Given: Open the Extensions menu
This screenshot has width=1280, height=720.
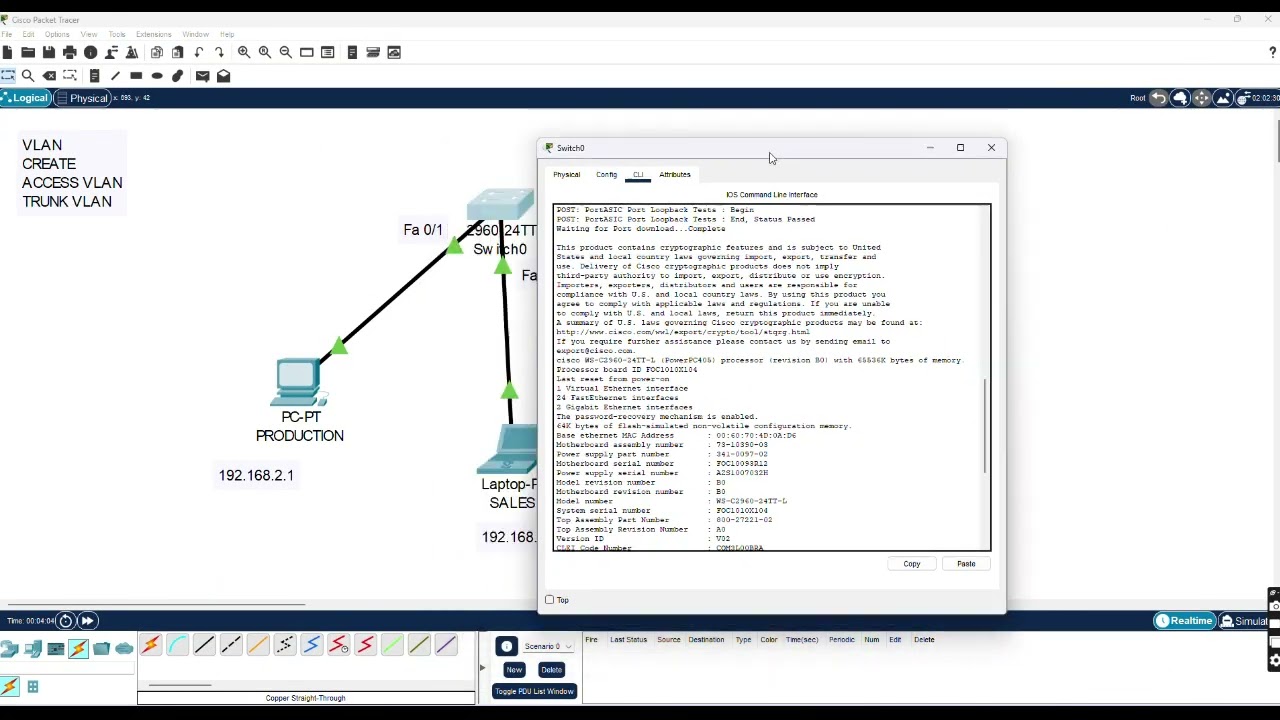Looking at the screenshot, I should [153, 35].
